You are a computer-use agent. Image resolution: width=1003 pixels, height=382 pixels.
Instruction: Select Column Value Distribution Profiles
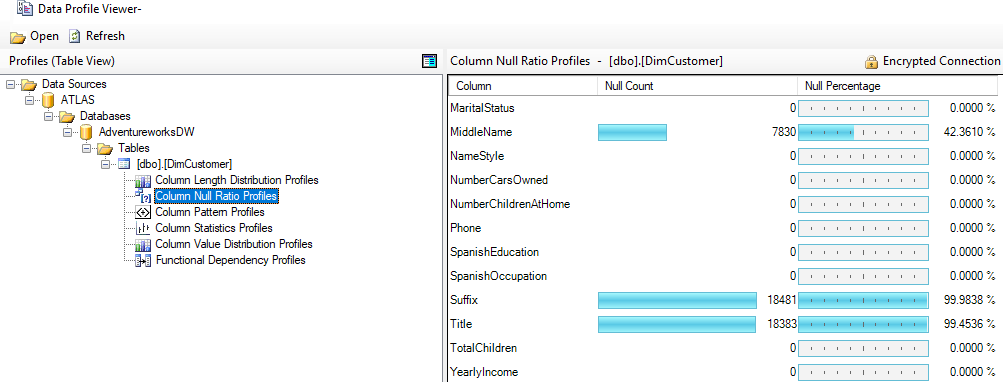coord(233,244)
